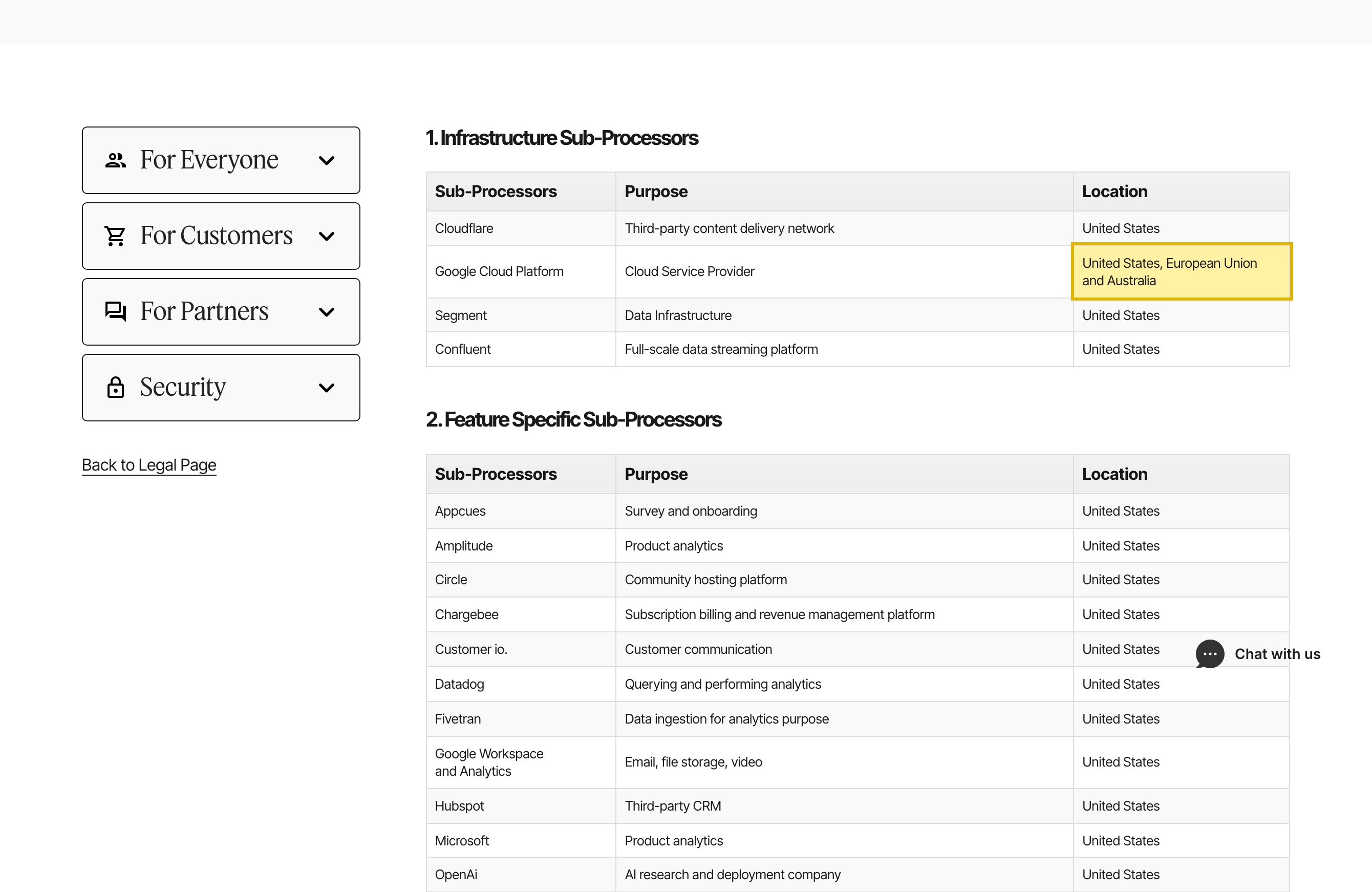Screen dimensions: 1372x892
Task: Select the Google Cloud Platform cell
Action: click(x=521, y=271)
